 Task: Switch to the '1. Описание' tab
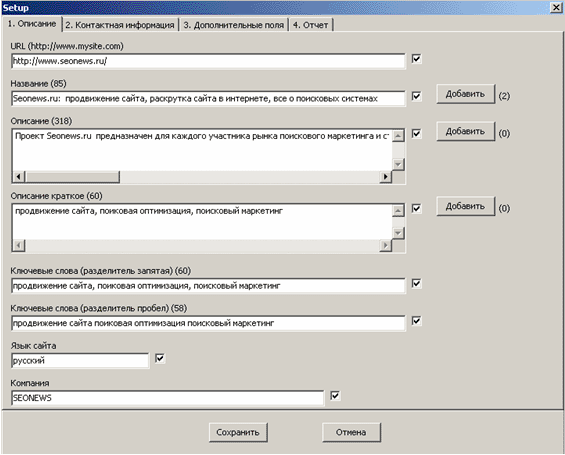tap(32, 24)
